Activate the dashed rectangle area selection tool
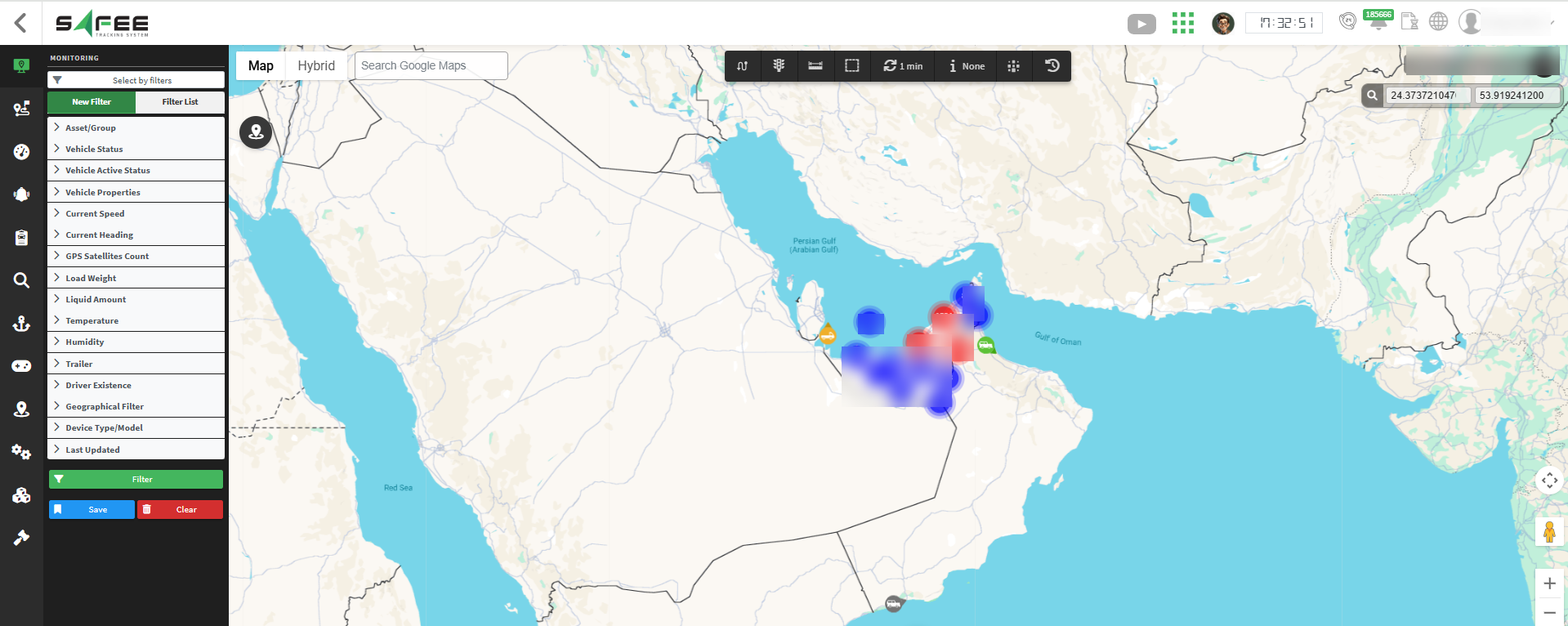Viewport: 1568px width, 626px height. pyautogui.click(x=851, y=66)
